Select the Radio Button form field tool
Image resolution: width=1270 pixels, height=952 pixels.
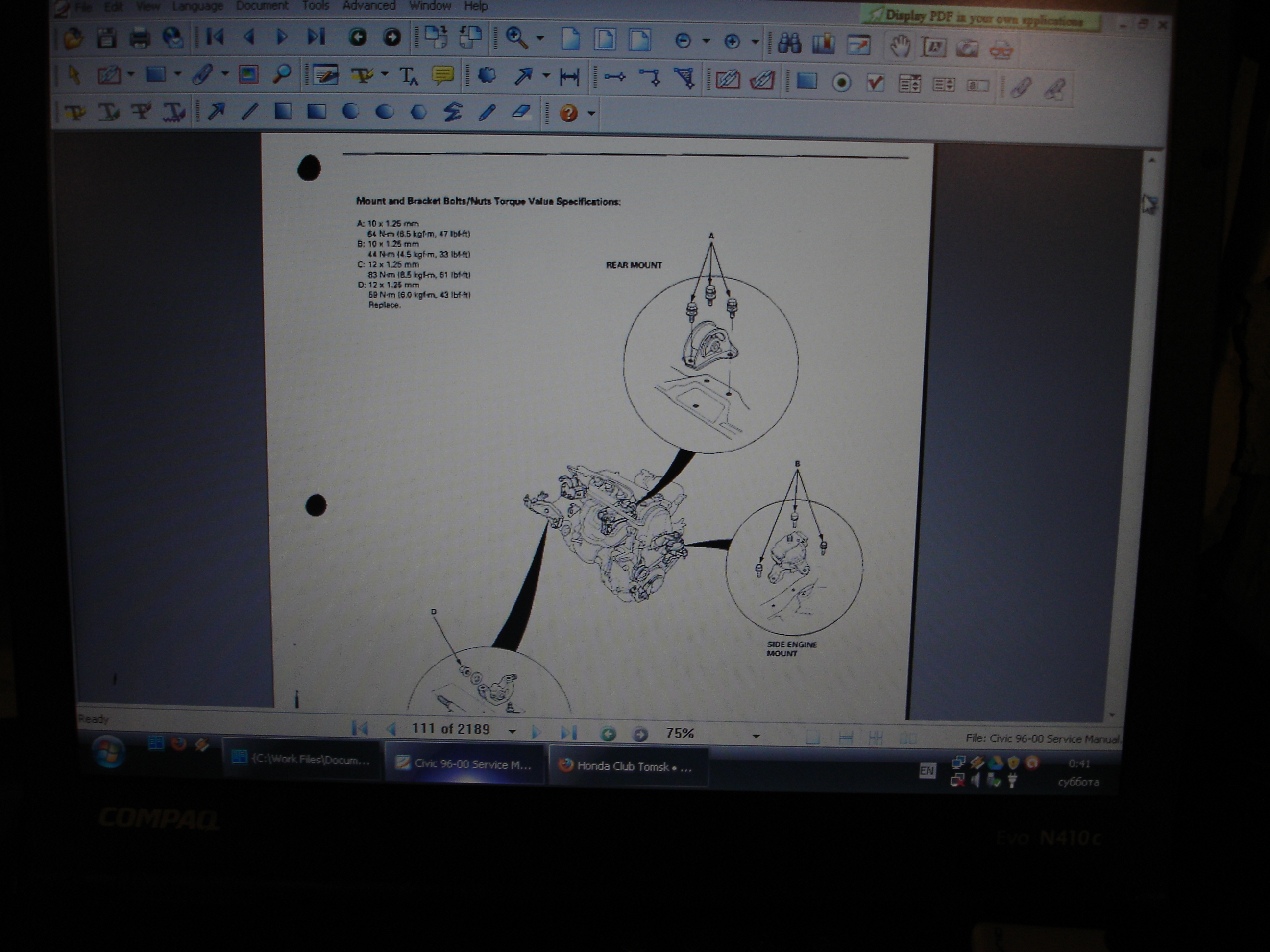841,83
